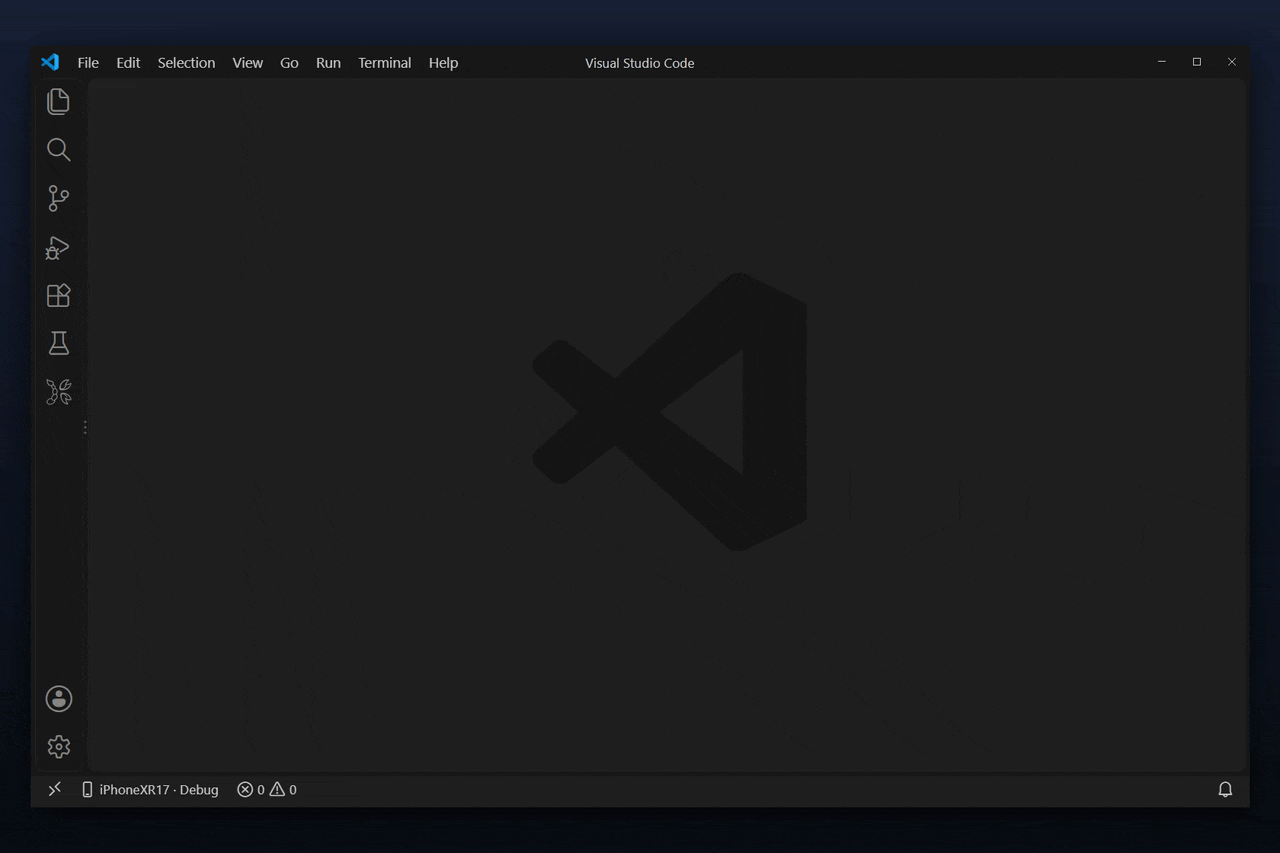Open the View menu
Screen dimensions: 1280x853
[x=248, y=62]
